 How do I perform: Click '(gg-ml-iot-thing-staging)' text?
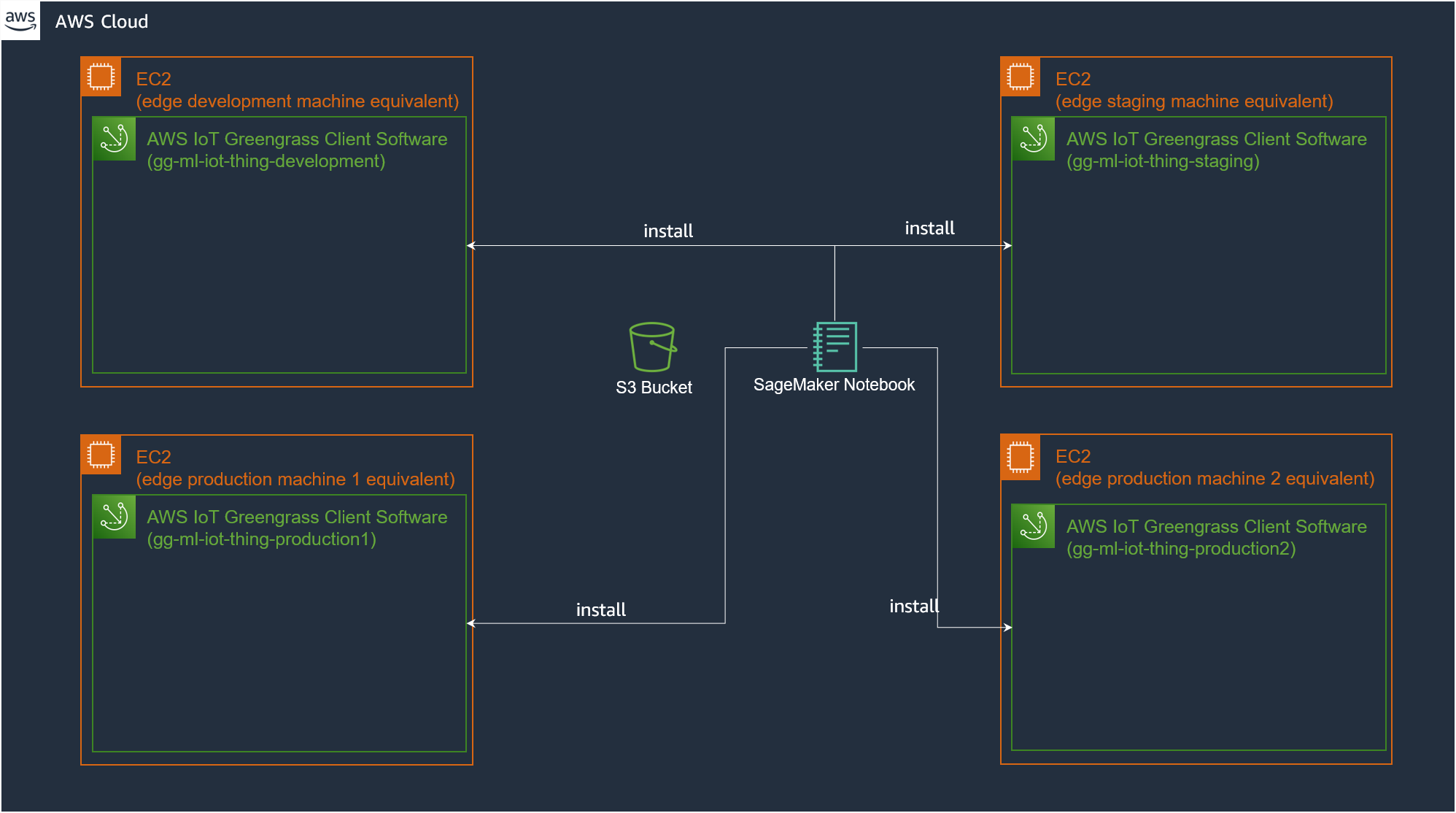coord(1163,161)
